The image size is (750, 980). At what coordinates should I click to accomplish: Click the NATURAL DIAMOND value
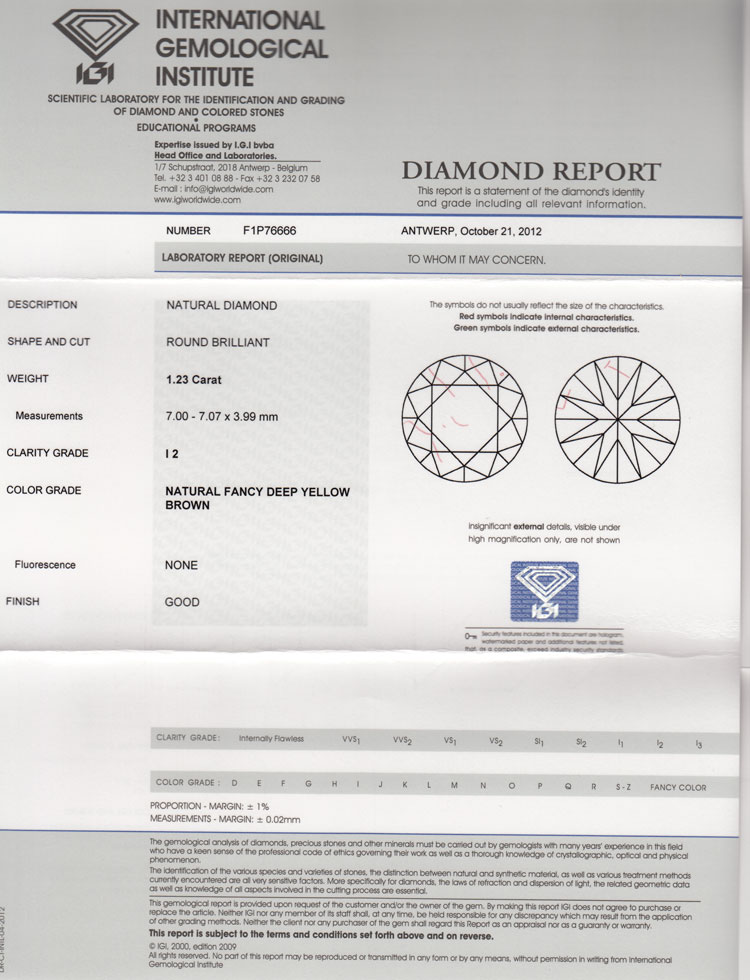(x=221, y=306)
